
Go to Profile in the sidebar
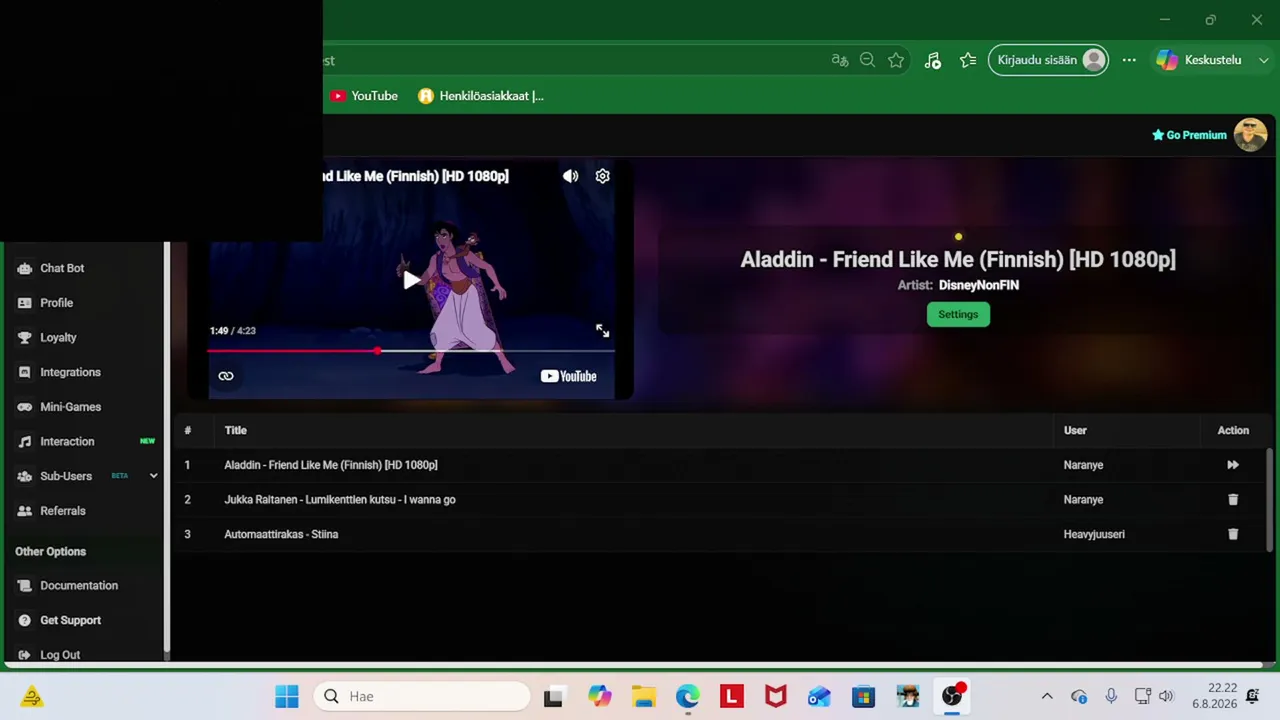[56, 303]
